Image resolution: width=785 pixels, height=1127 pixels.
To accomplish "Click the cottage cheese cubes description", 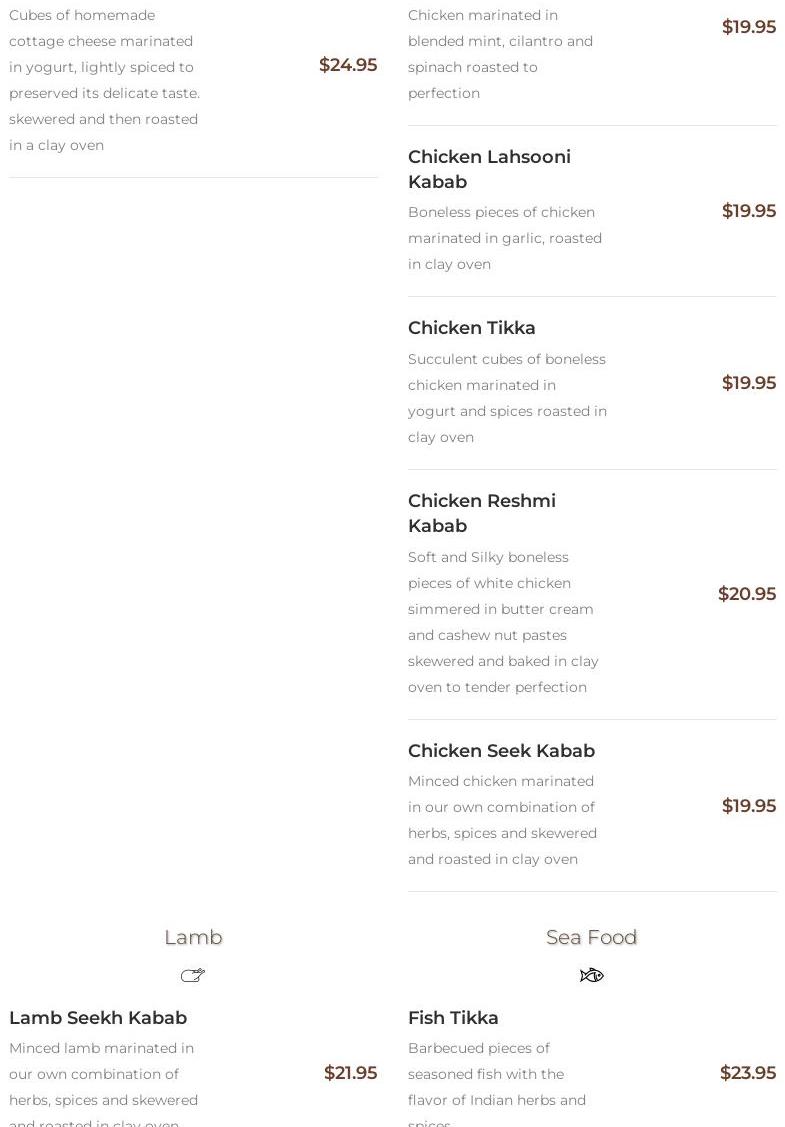I will [104, 80].
